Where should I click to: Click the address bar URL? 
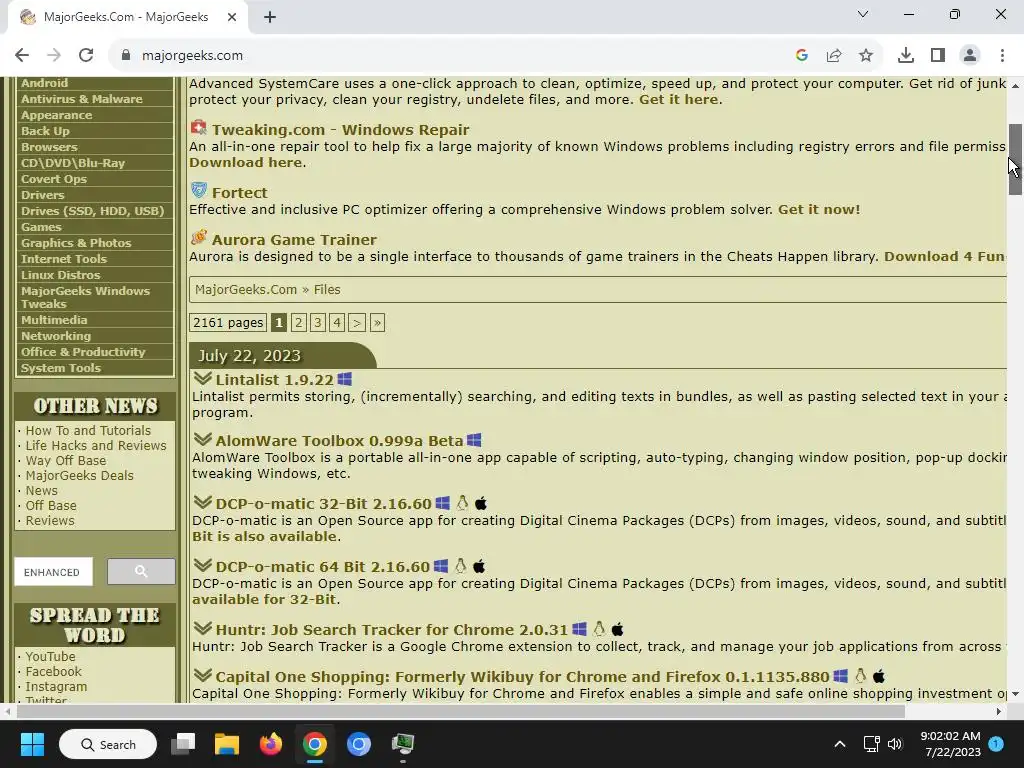[x=192, y=56]
